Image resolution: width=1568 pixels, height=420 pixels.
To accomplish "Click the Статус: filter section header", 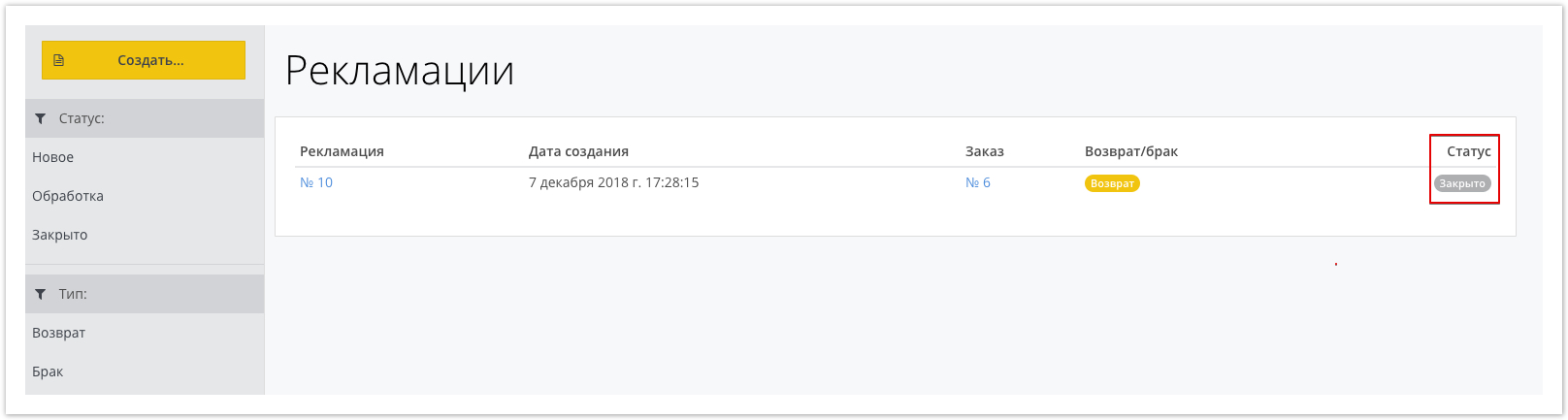I will click(x=145, y=118).
